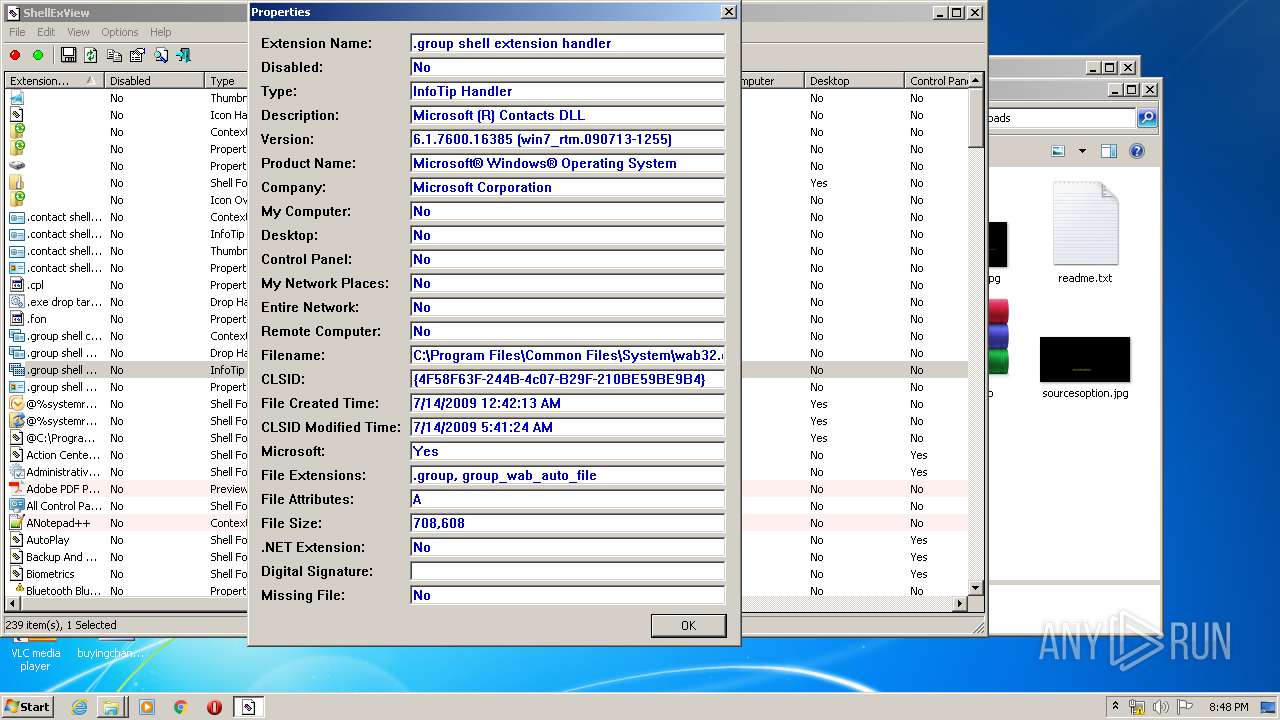Click the green Enable Selected Items toolbar icon
The image size is (1280, 720).
[38, 55]
